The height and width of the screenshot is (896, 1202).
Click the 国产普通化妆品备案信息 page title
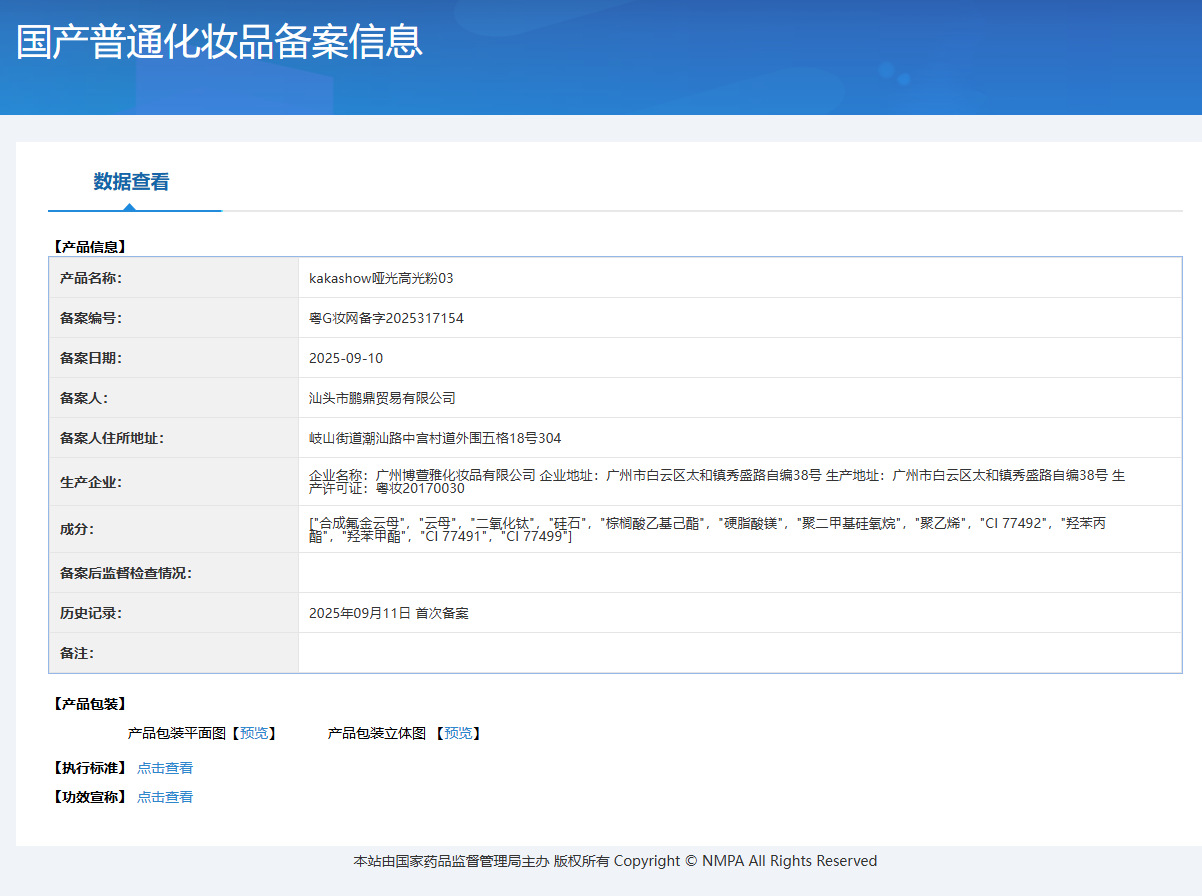pos(220,42)
